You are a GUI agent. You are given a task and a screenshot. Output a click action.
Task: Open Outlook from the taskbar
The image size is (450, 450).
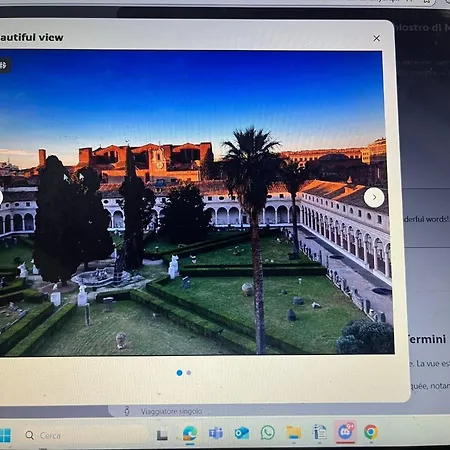242,433
